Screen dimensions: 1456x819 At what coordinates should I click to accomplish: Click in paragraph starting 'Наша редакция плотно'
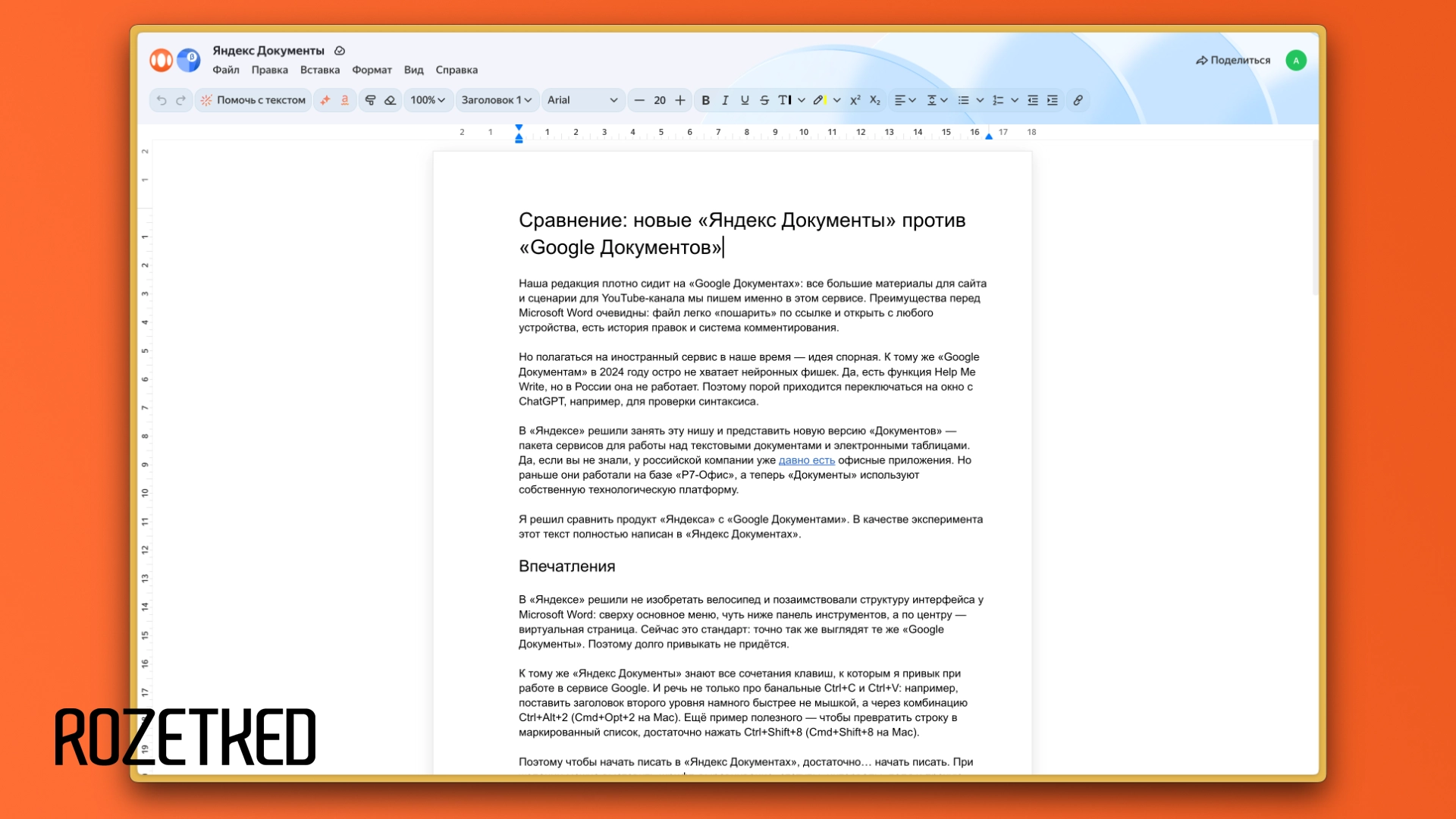coord(753,306)
